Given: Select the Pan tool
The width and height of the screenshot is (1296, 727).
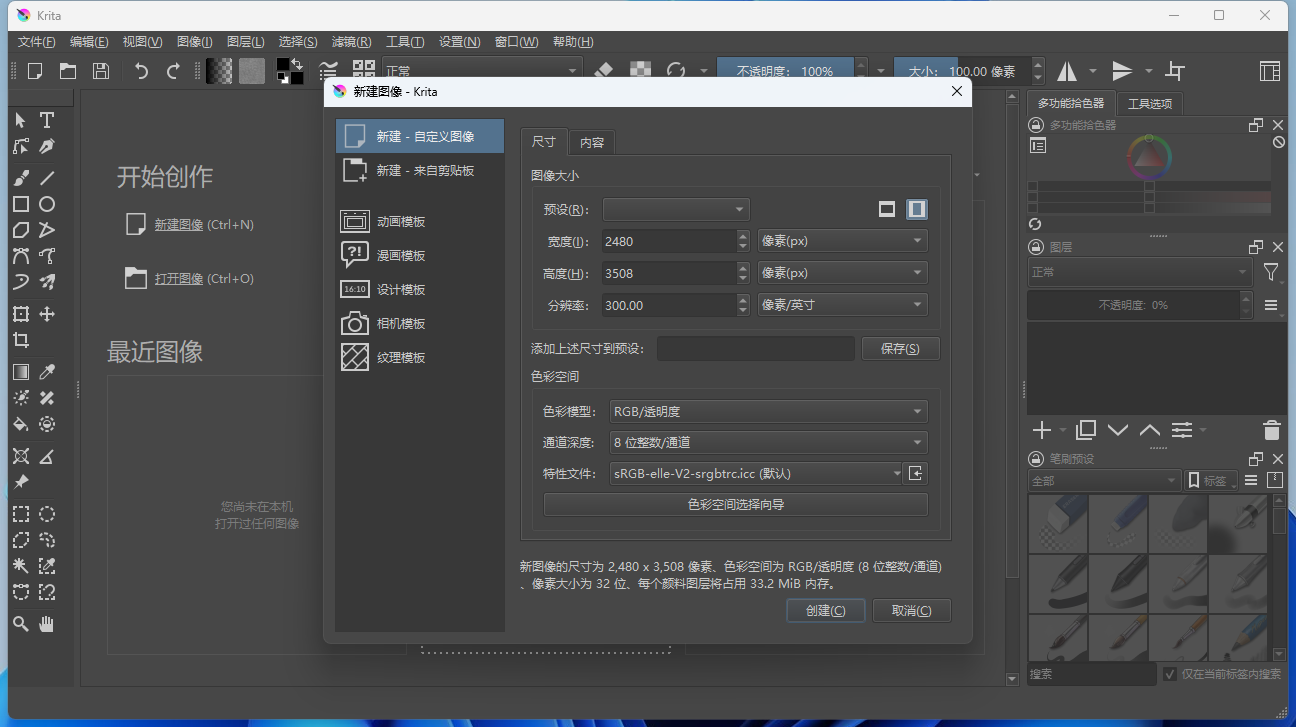Looking at the screenshot, I should pos(46,623).
